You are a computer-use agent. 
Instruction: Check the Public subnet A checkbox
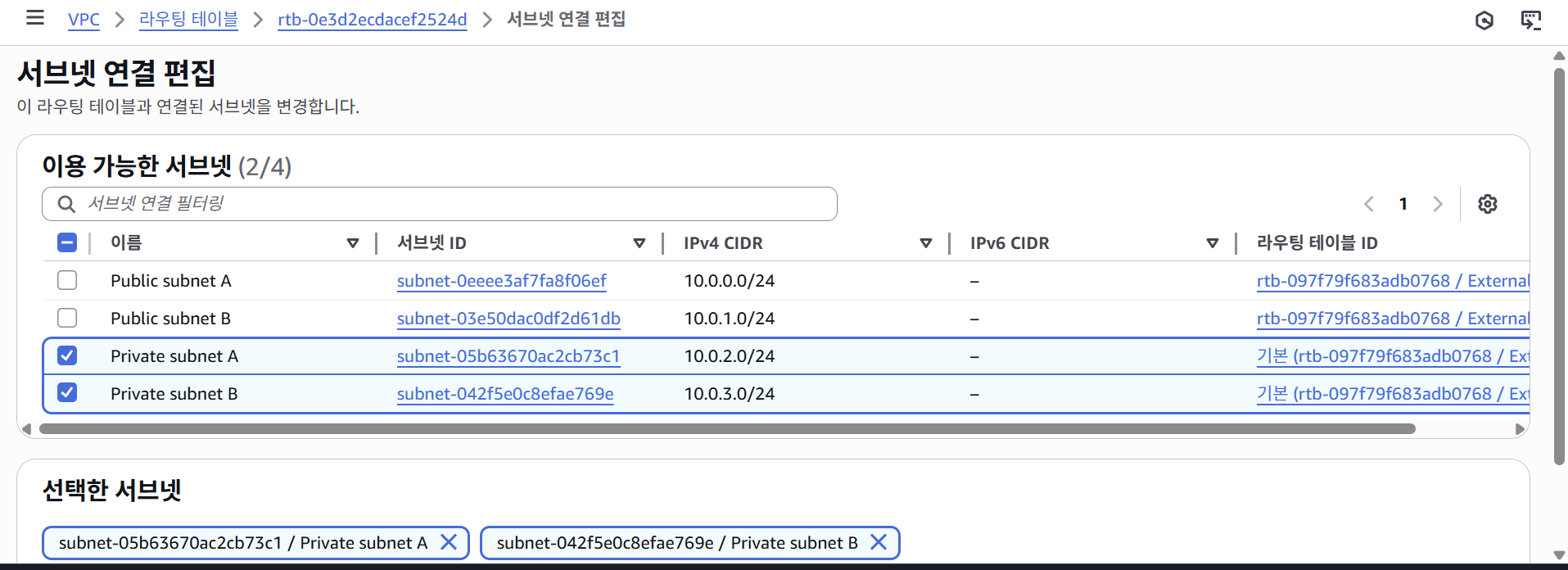coord(67,280)
